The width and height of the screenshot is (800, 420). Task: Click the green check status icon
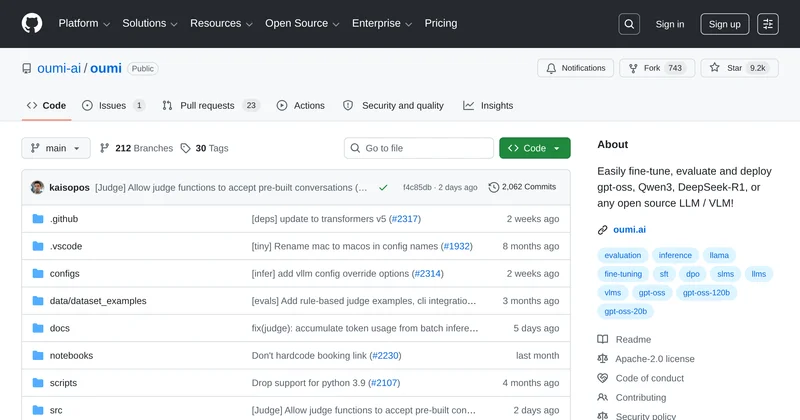point(381,187)
